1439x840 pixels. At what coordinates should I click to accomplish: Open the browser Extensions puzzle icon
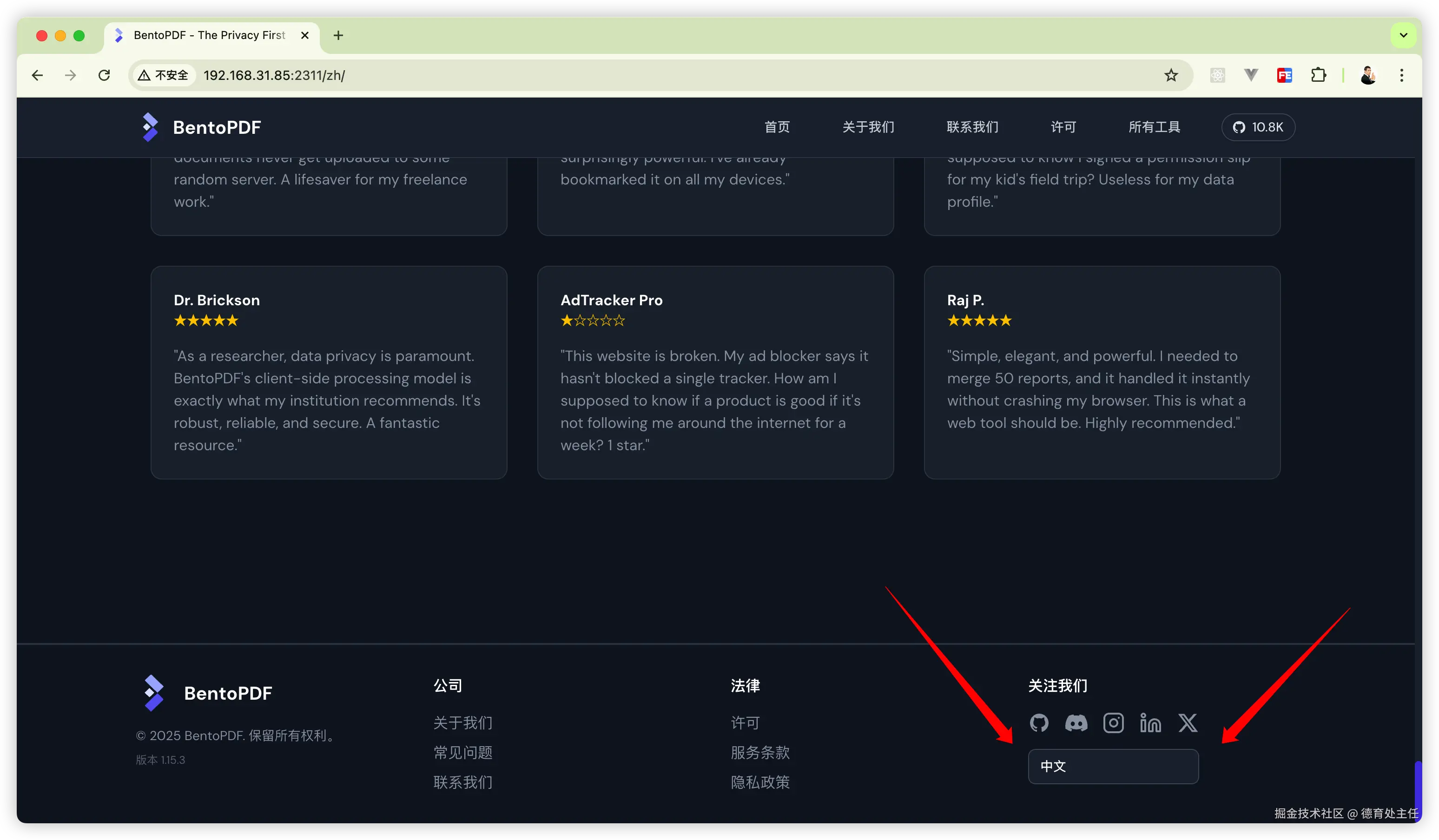click(x=1318, y=75)
